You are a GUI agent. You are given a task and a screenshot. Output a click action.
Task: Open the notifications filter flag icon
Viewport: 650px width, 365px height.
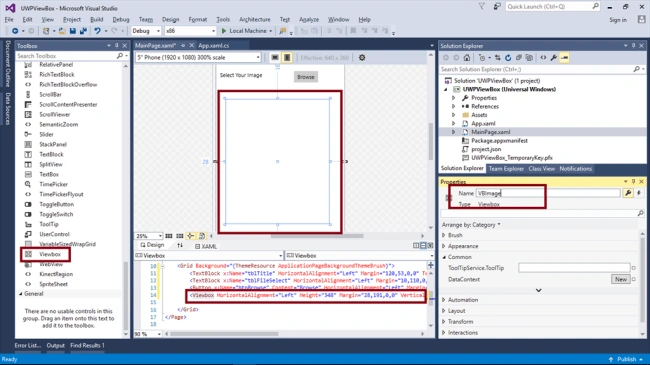coord(482,6)
